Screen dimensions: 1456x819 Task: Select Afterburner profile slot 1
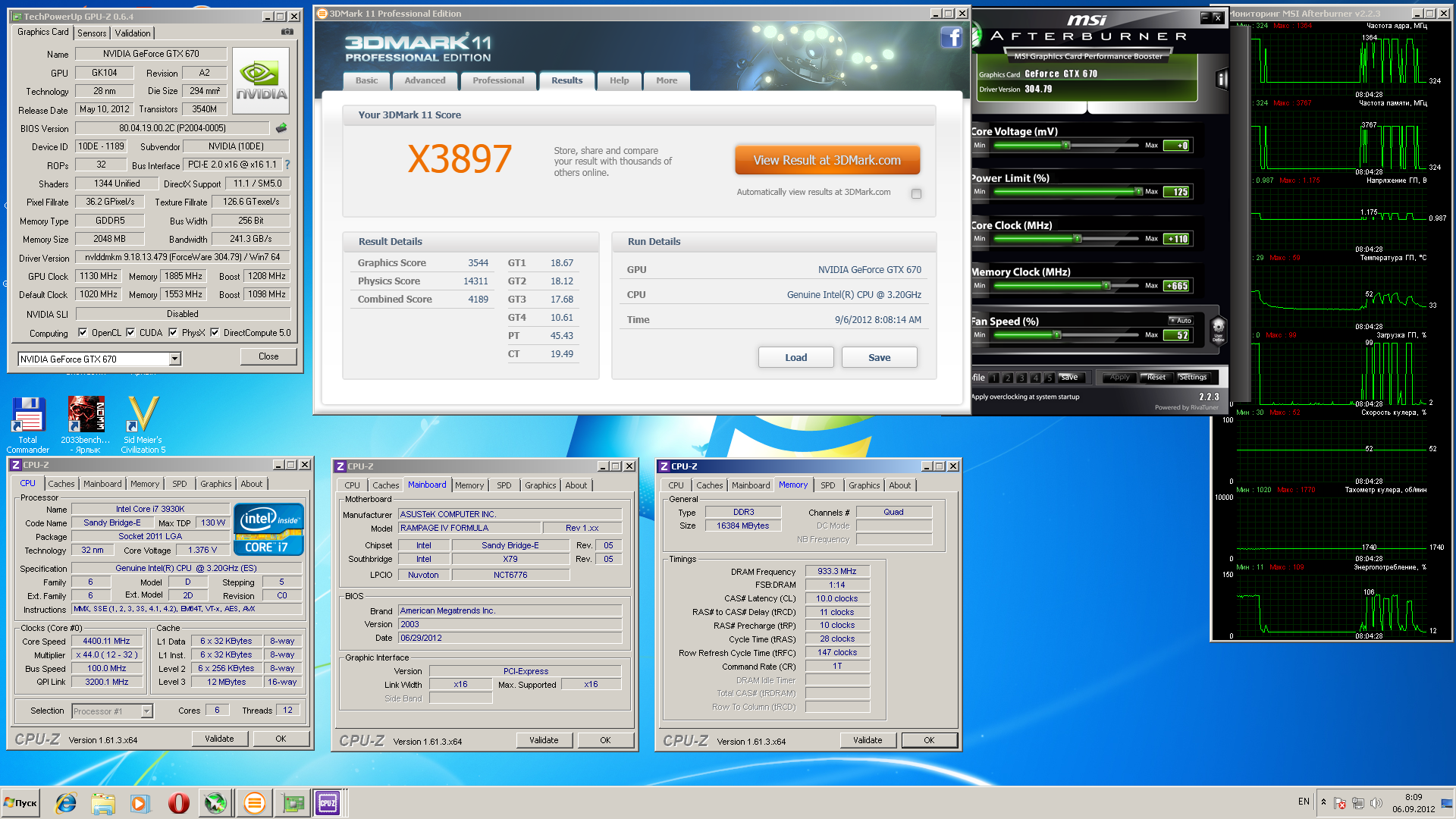click(993, 378)
